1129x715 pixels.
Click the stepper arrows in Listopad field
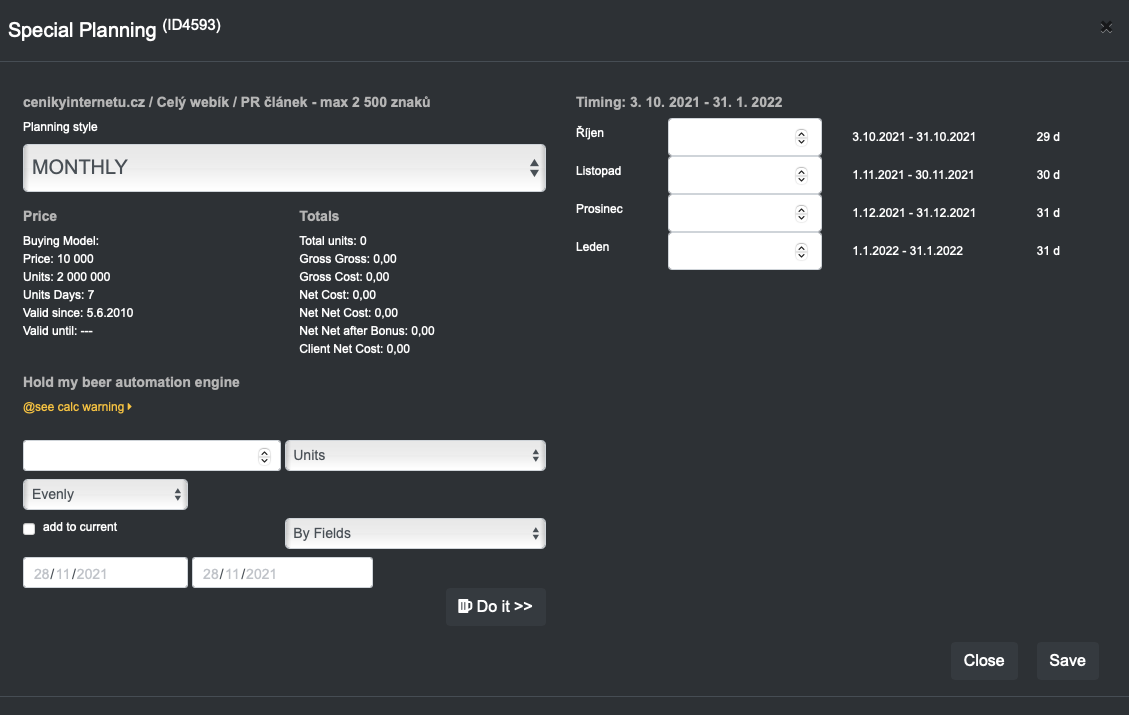[x=801, y=175]
